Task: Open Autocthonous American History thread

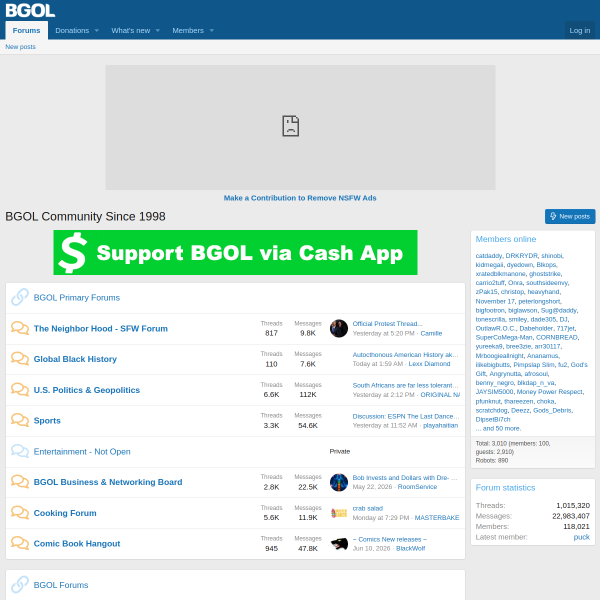Action: tap(405, 355)
